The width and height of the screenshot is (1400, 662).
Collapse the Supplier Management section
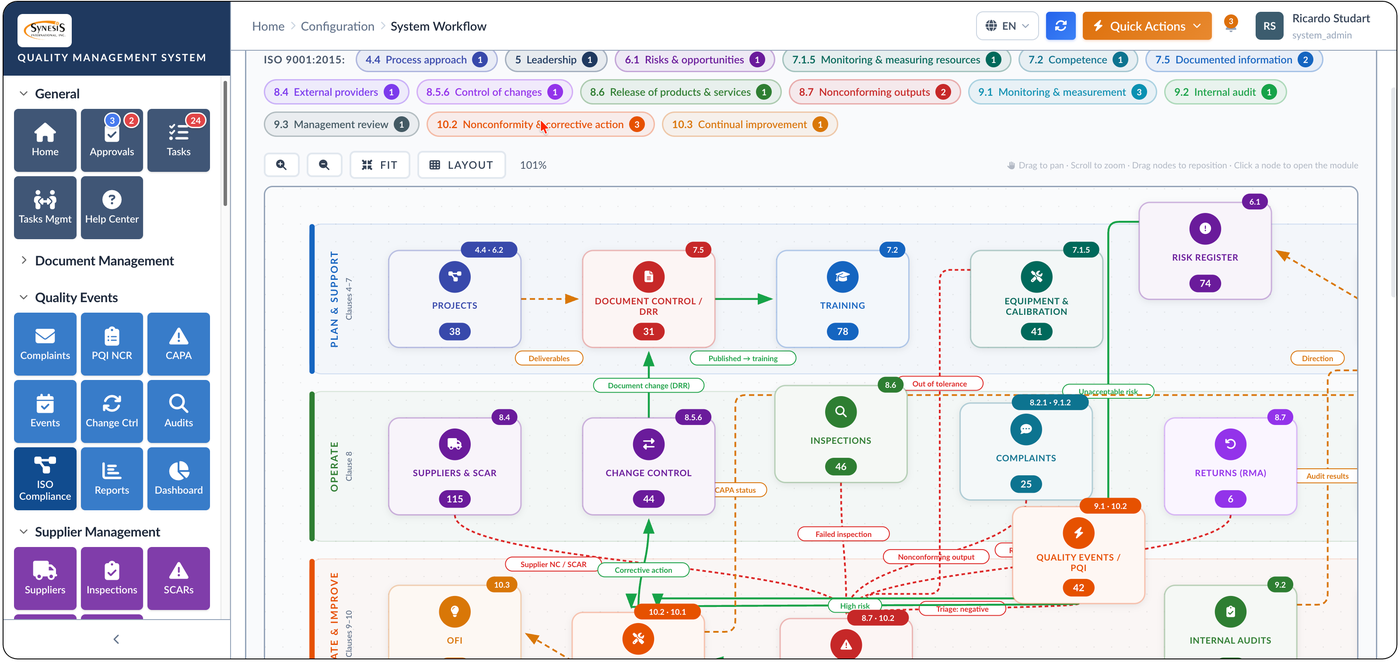pyautogui.click(x=97, y=532)
